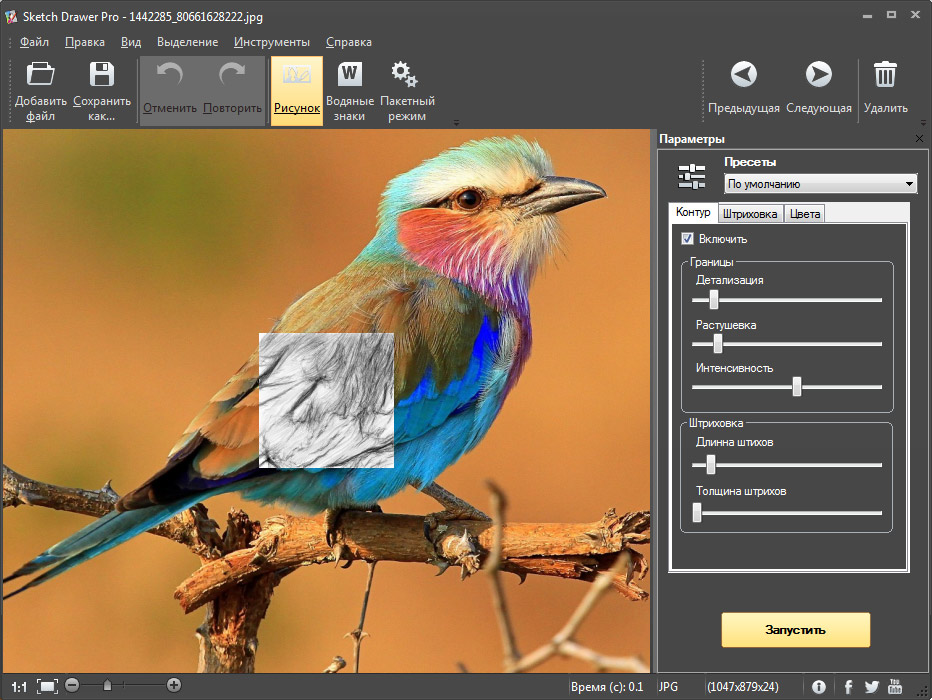The width and height of the screenshot is (932, 700).
Task: Open Пакетный режим batch mode gears
Action: pos(404,75)
